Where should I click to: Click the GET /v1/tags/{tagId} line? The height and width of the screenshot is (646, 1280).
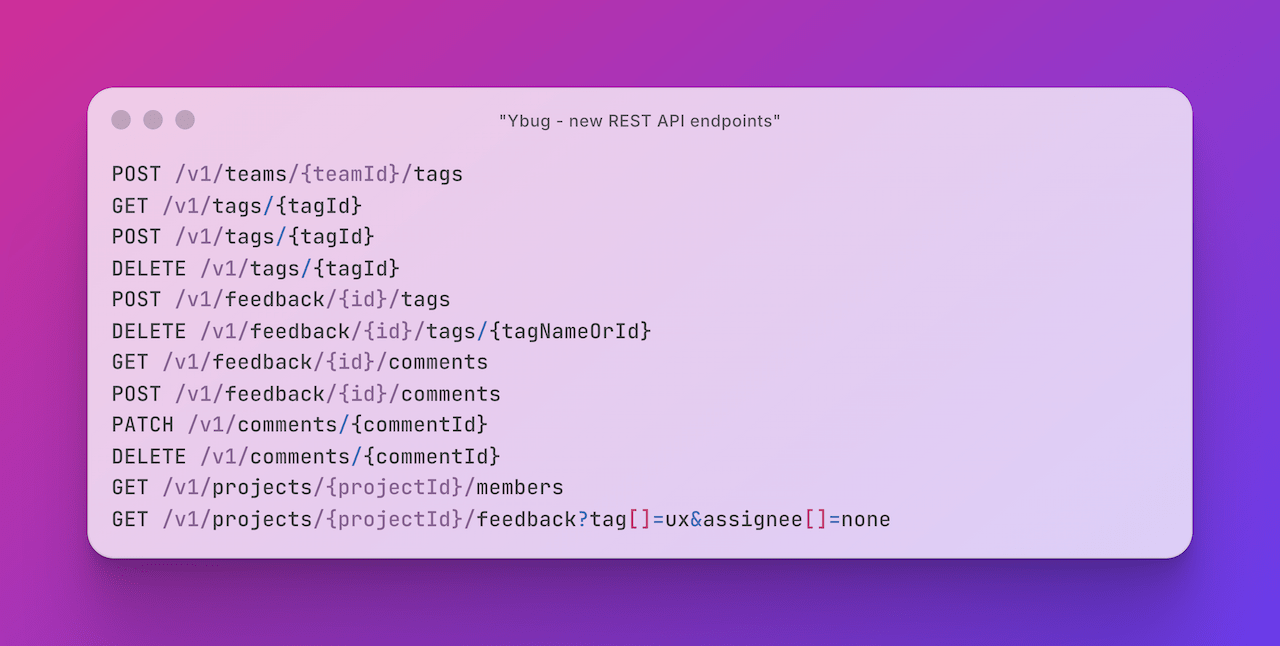click(236, 206)
